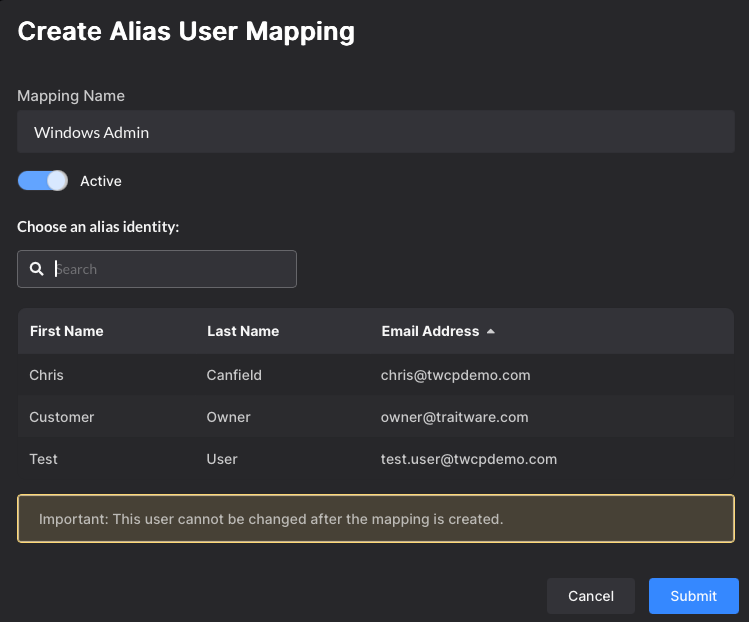
Task: Select the Customer first name cell
Action: (61, 417)
